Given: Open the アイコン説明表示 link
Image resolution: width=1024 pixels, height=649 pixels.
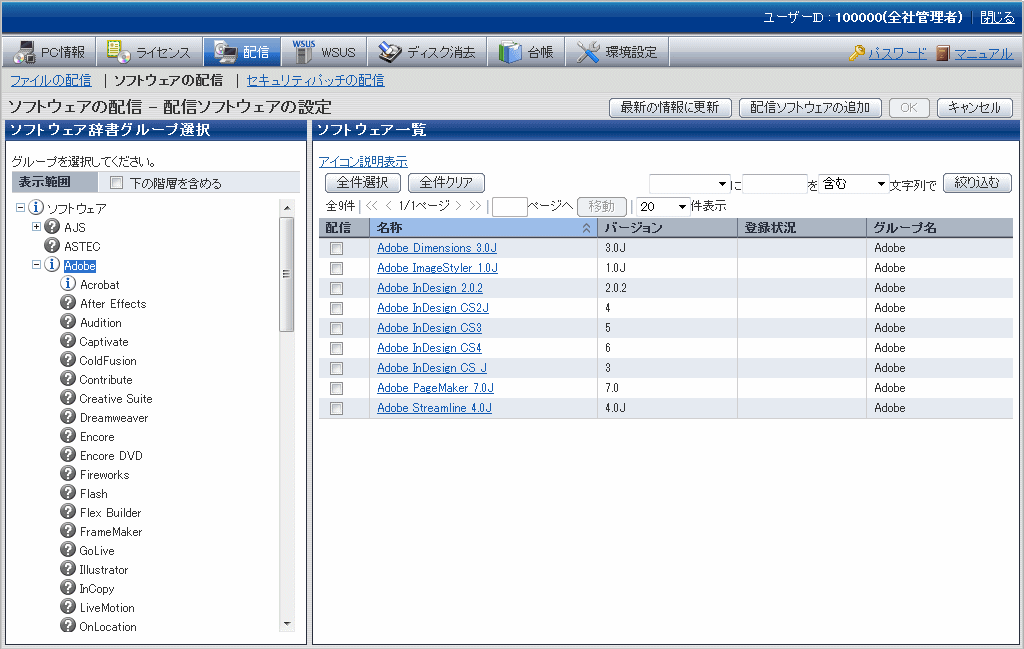Looking at the screenshot, I should click(x=363, y=161).
